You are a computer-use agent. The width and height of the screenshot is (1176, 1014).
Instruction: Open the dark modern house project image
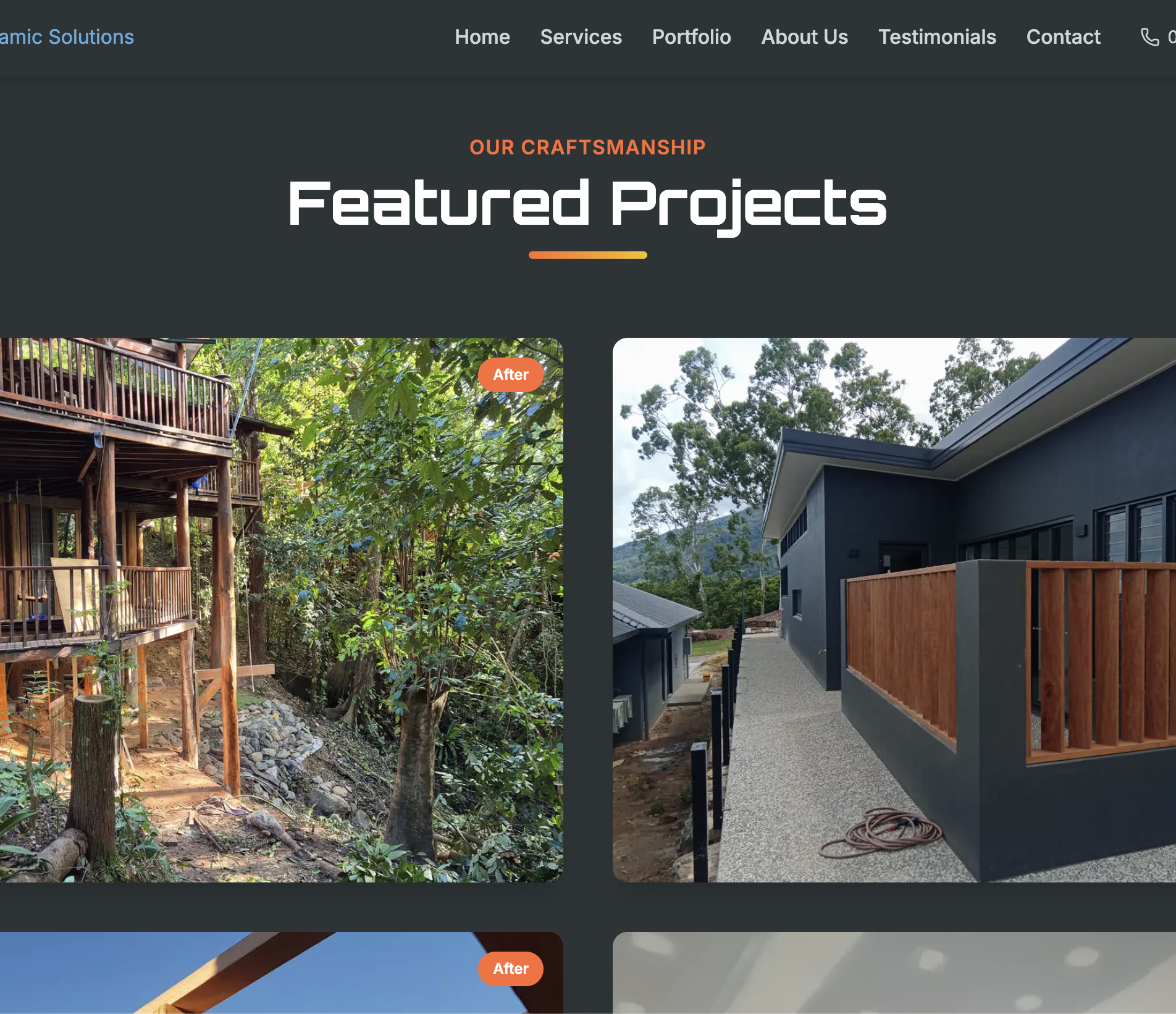(894, 610)
